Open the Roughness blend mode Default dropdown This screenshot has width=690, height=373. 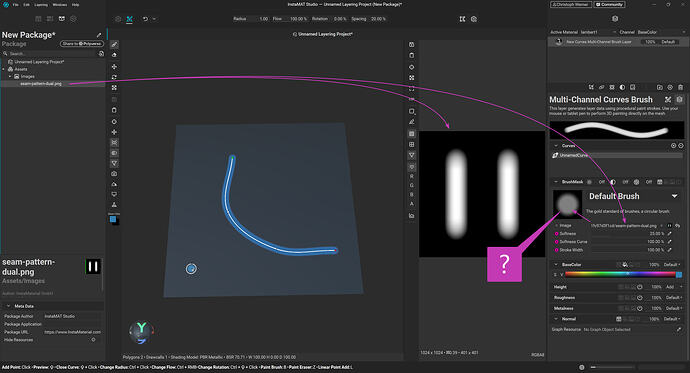674,297
